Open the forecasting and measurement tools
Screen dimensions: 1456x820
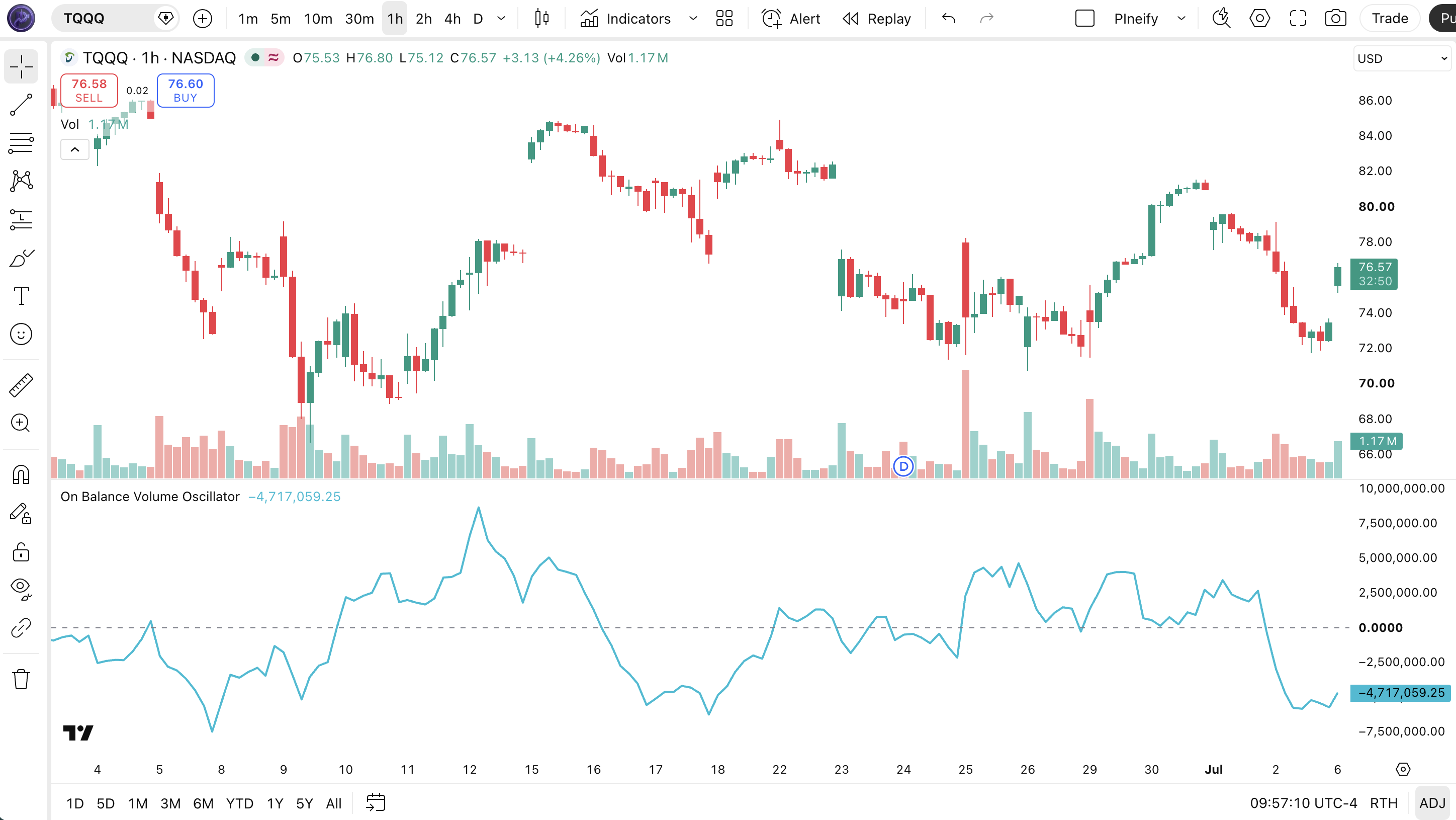[x=21, y=219]
